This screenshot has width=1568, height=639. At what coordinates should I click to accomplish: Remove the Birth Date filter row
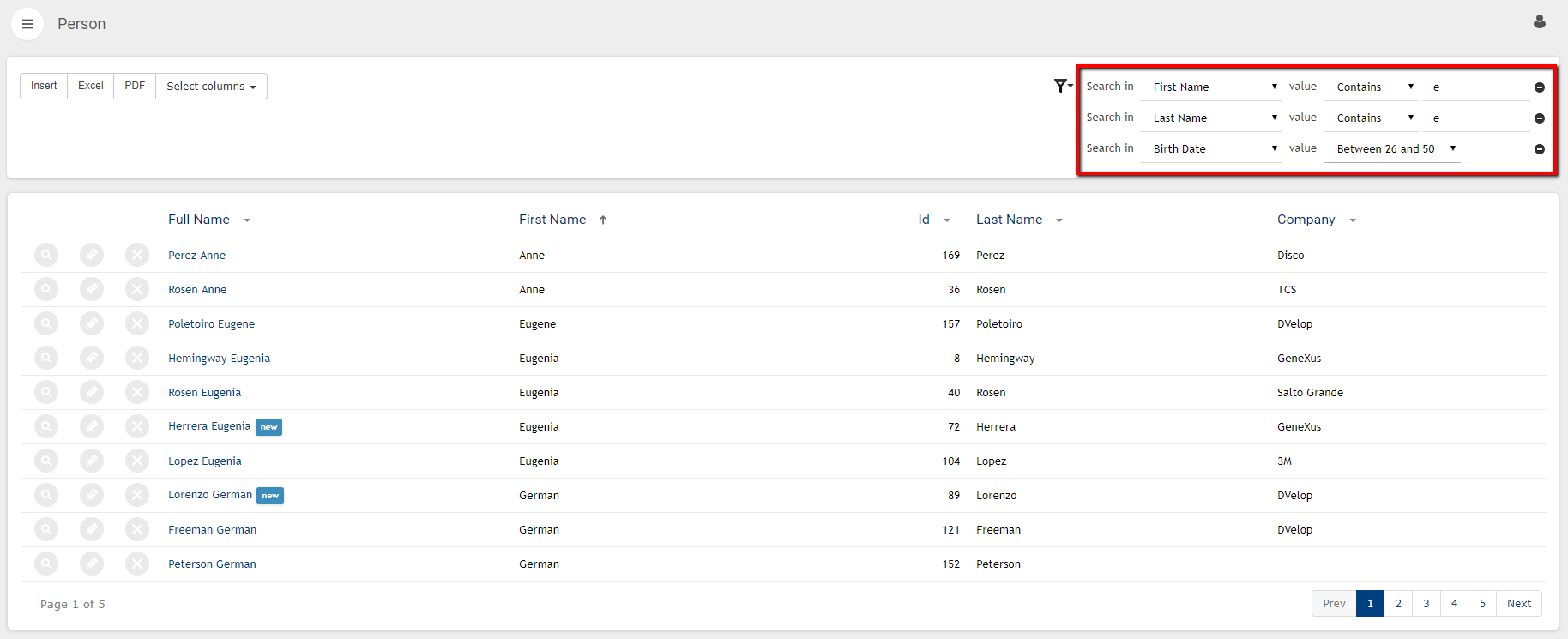[1540, 149]
